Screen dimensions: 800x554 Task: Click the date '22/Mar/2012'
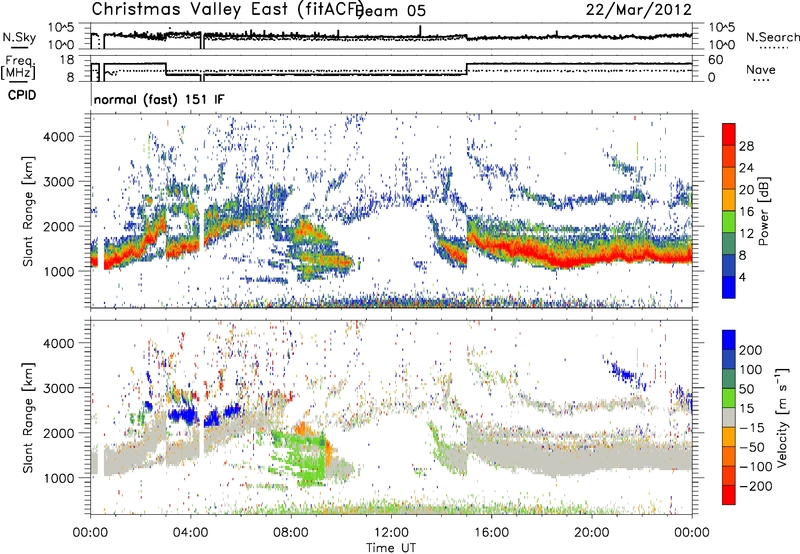click(639, 9)
